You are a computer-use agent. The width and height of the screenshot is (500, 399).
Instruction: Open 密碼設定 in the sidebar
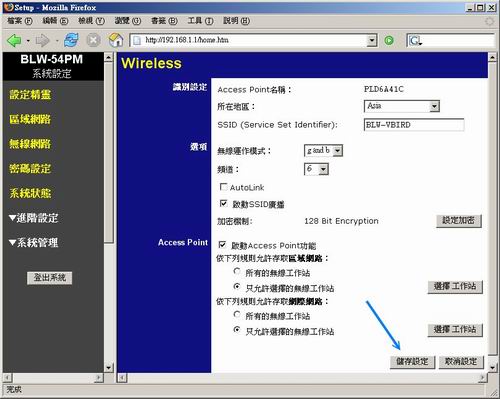(30, 169)
